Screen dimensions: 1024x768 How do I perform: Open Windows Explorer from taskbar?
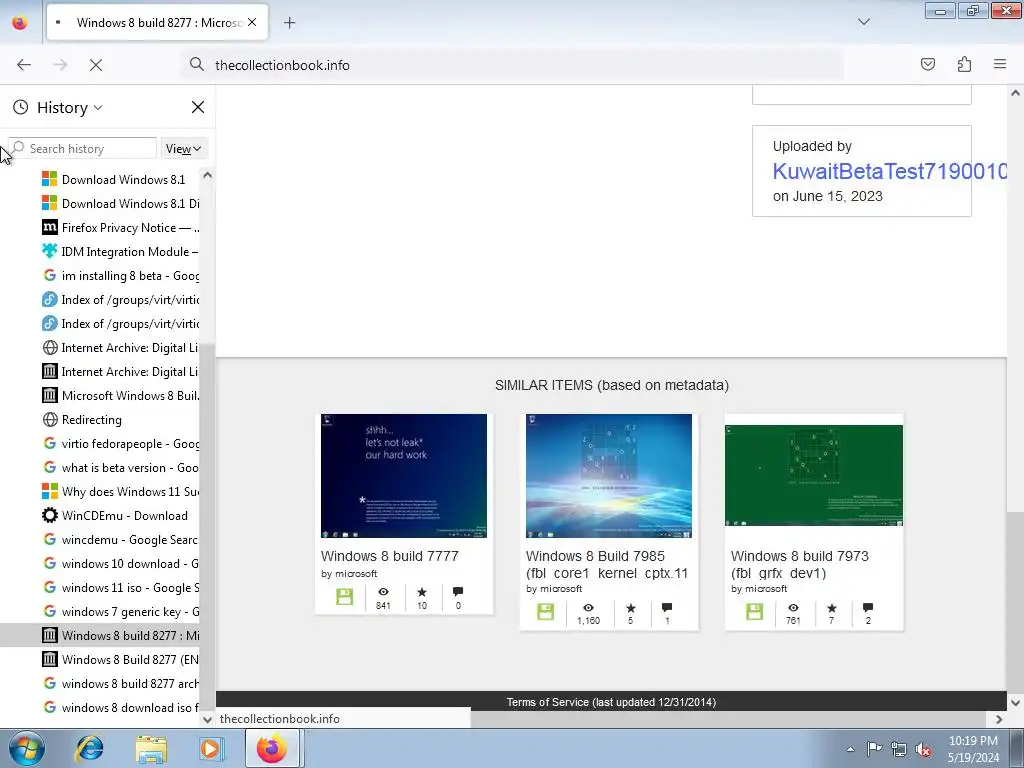(x=151, y=749)
